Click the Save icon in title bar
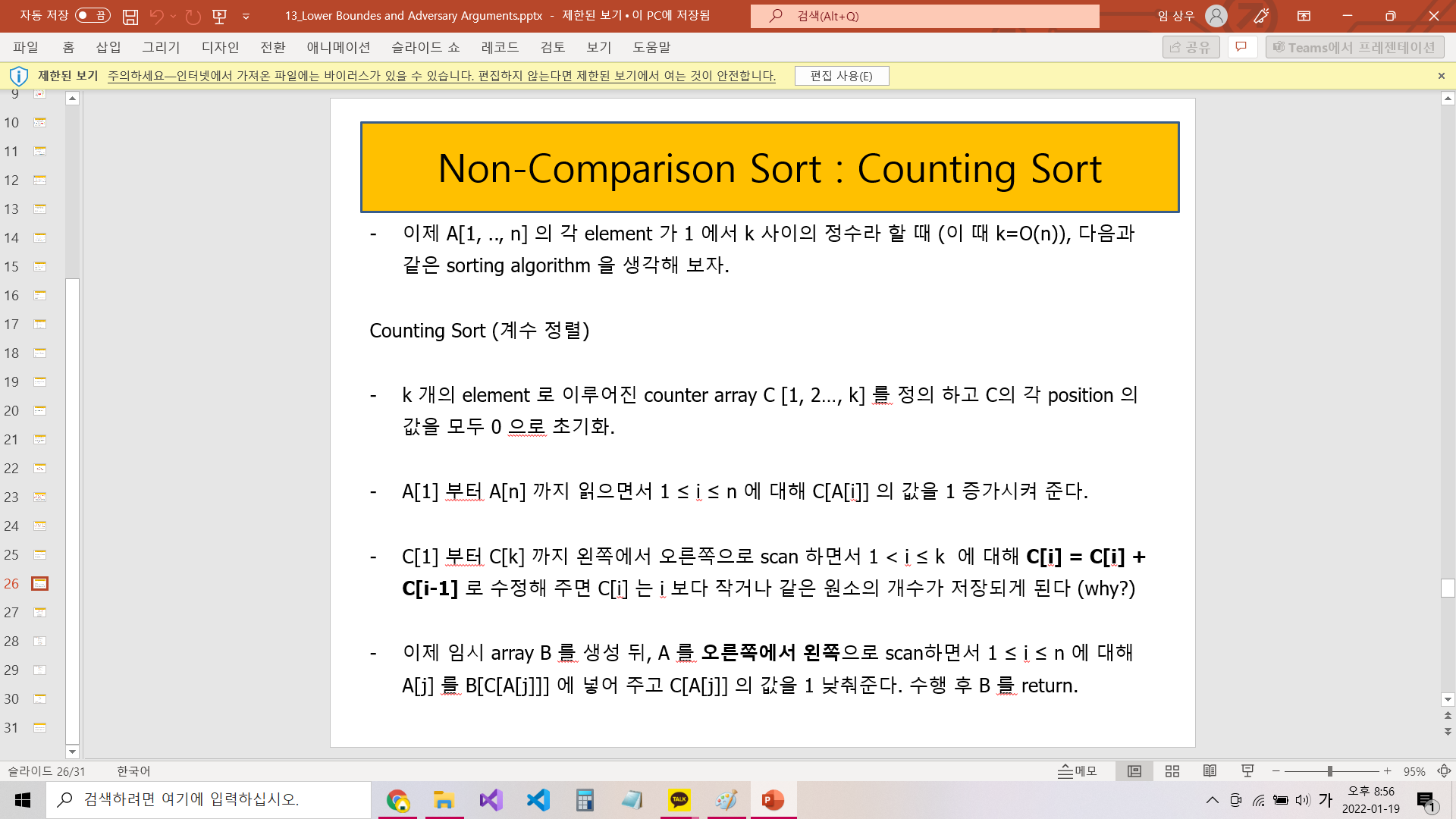This screenshot has height=819, width=1456. pyautogui.click(x=130, y=16)
